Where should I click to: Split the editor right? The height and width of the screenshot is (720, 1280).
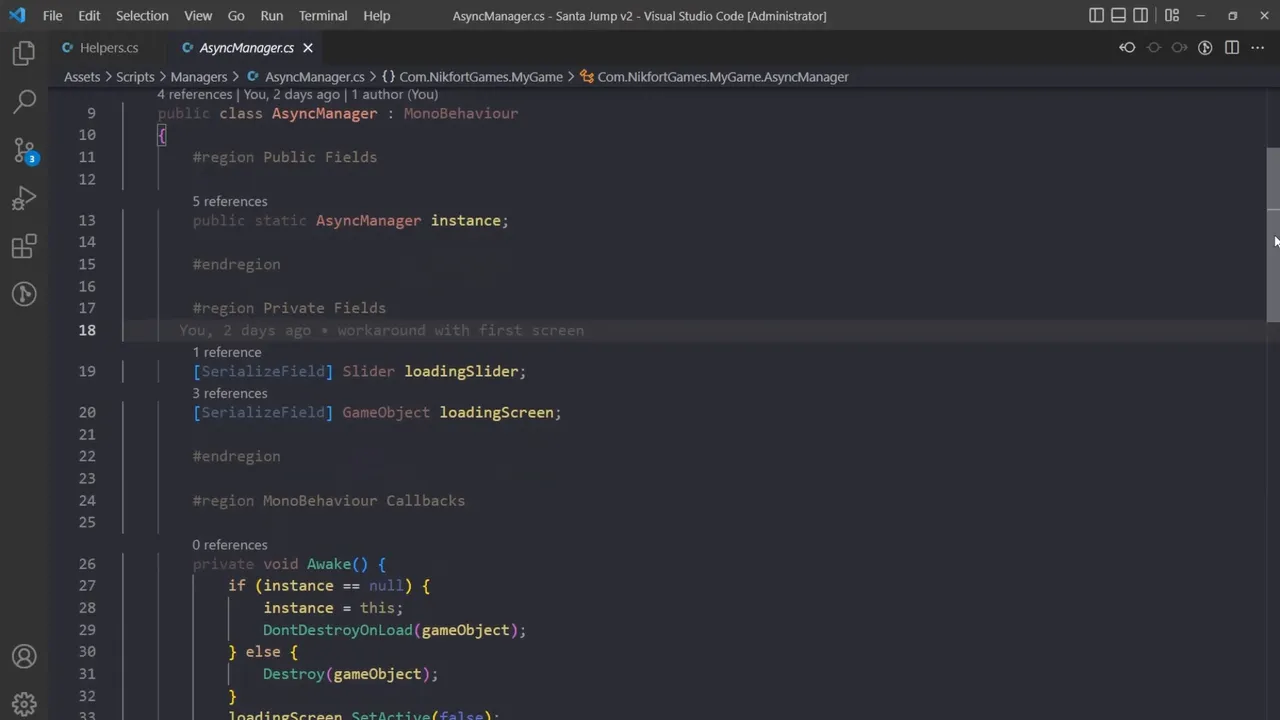[x=1232, y=48]
